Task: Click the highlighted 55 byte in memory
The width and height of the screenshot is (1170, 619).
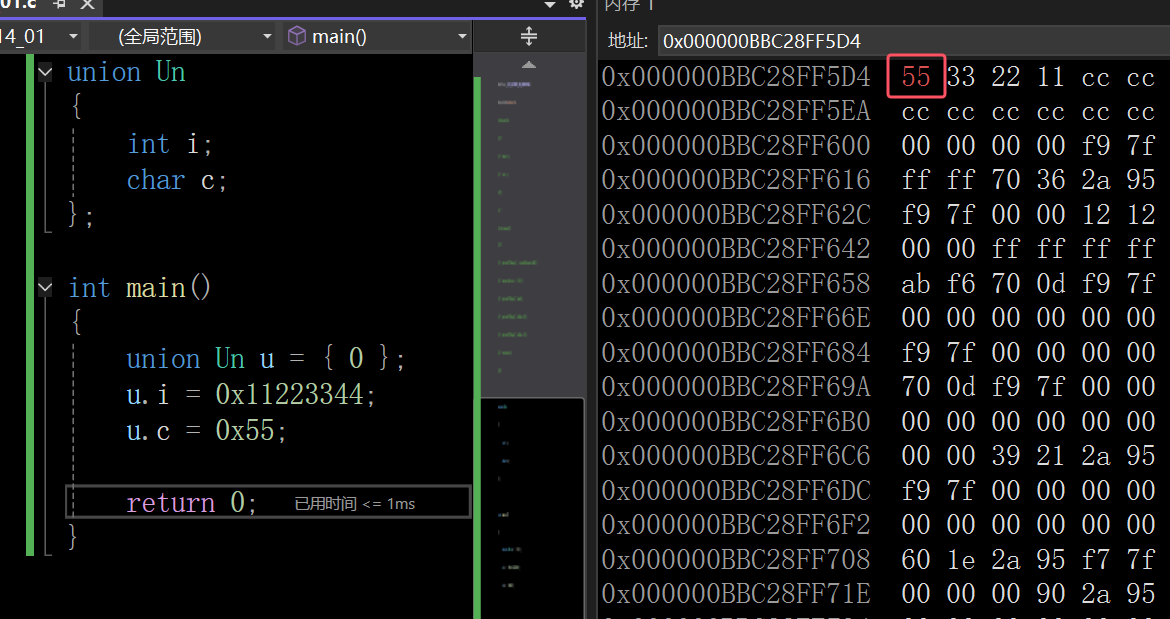Action: click(916, 76)
